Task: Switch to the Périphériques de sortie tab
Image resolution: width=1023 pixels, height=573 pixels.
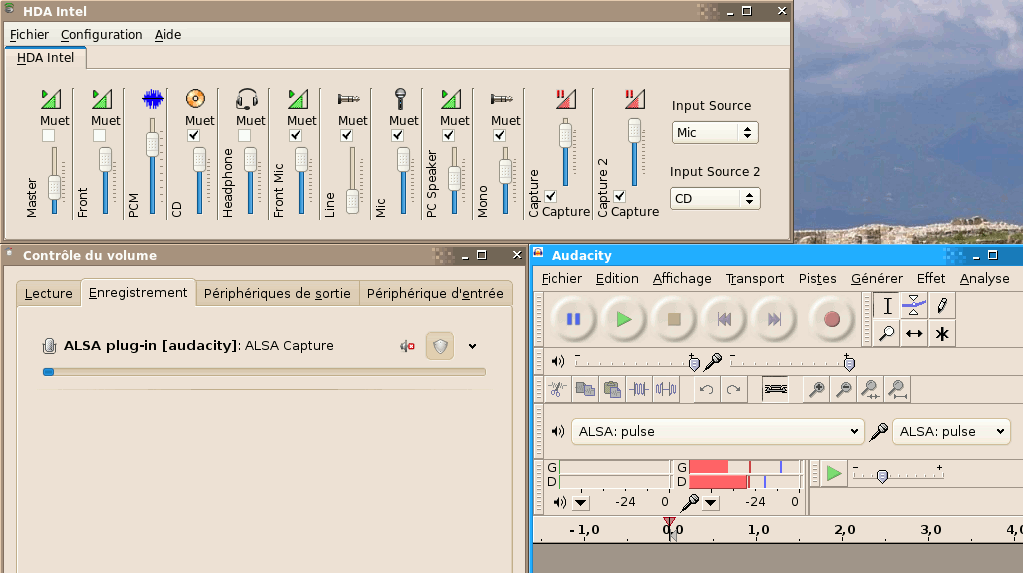Action: coord(277,294)
